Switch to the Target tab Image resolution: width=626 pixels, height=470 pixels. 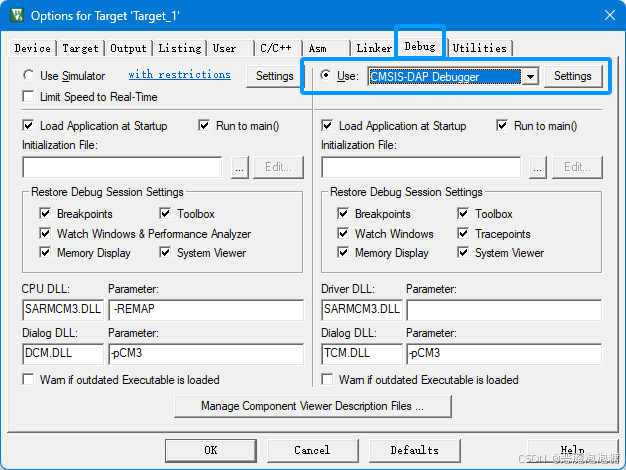tap(80, 48)
